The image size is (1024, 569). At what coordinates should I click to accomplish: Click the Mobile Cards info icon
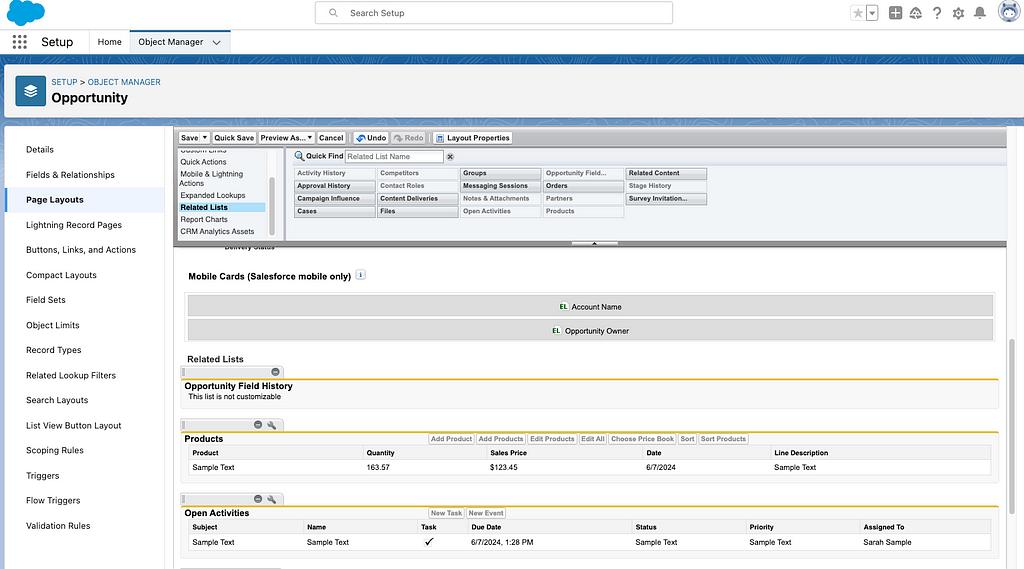[361, 275]
